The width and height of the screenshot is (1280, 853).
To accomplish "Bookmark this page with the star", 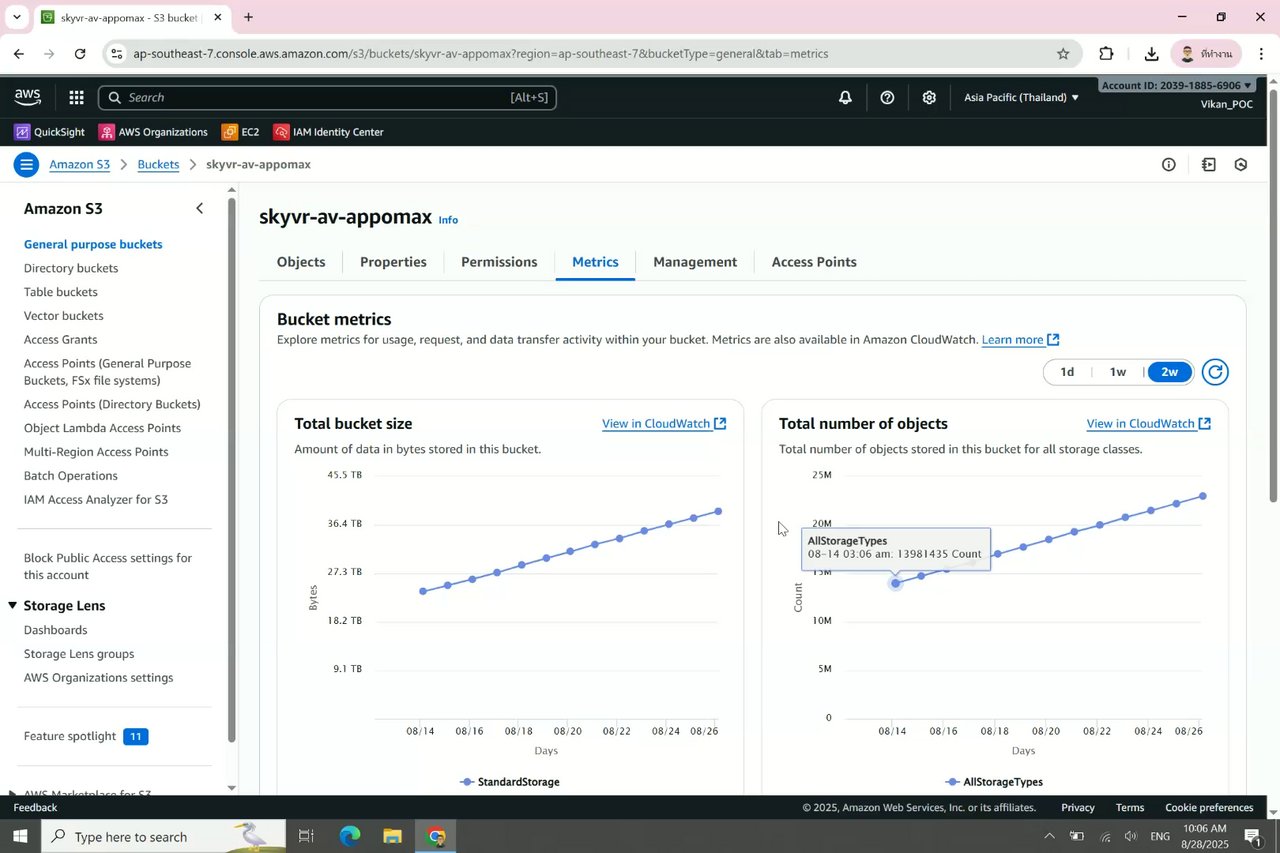I will [x=1063, y=54].
